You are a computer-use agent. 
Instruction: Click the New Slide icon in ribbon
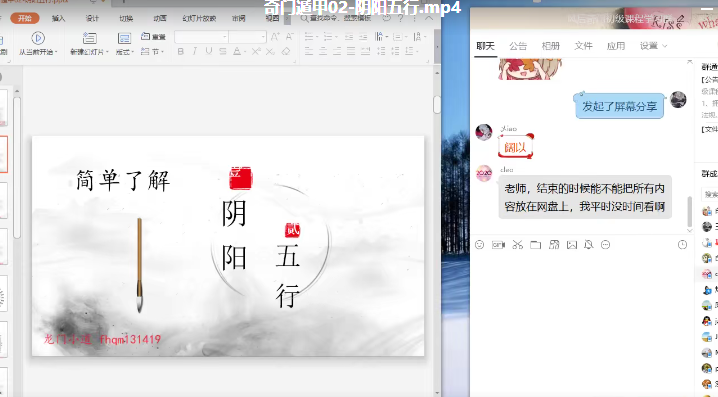pyautogui.click(x=89, y=38)
